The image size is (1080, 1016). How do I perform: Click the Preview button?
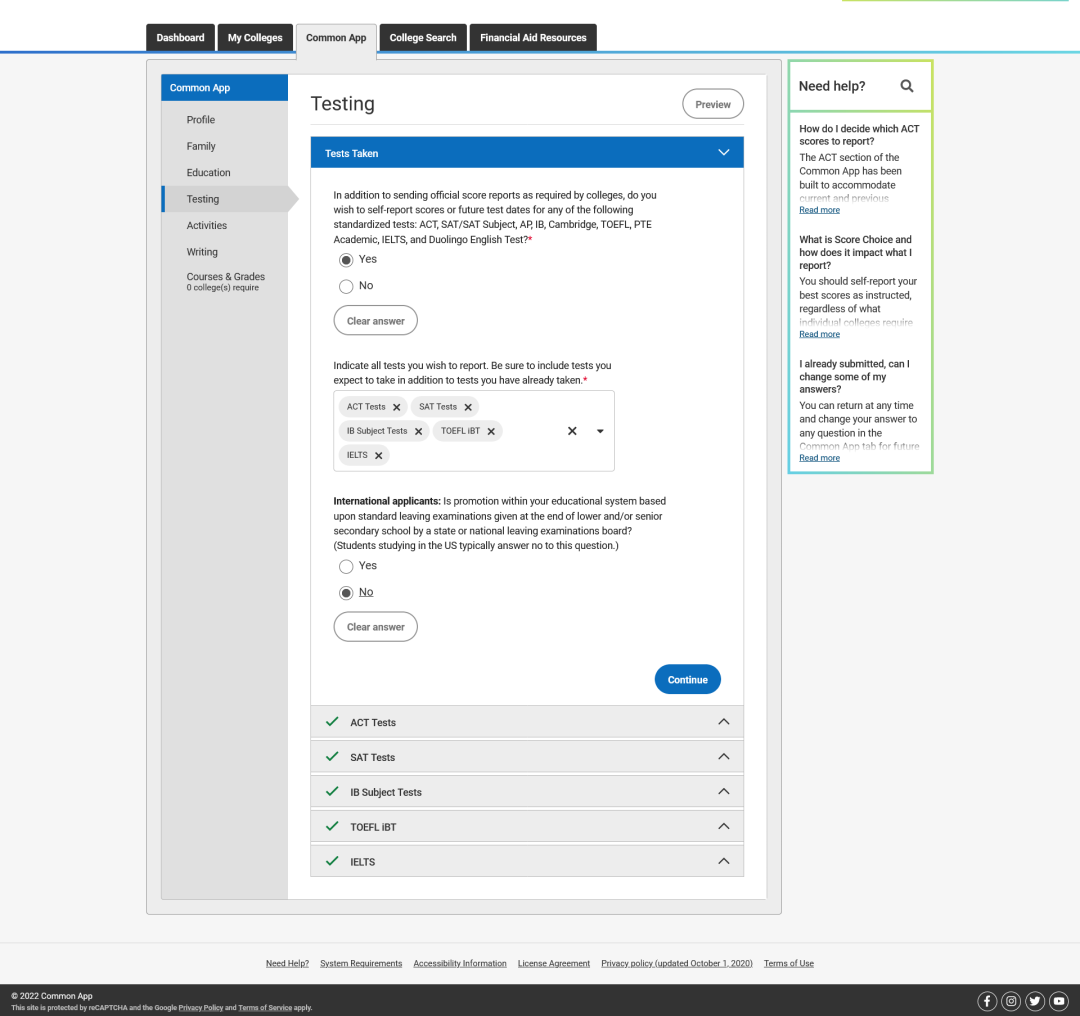click(713, 104)
